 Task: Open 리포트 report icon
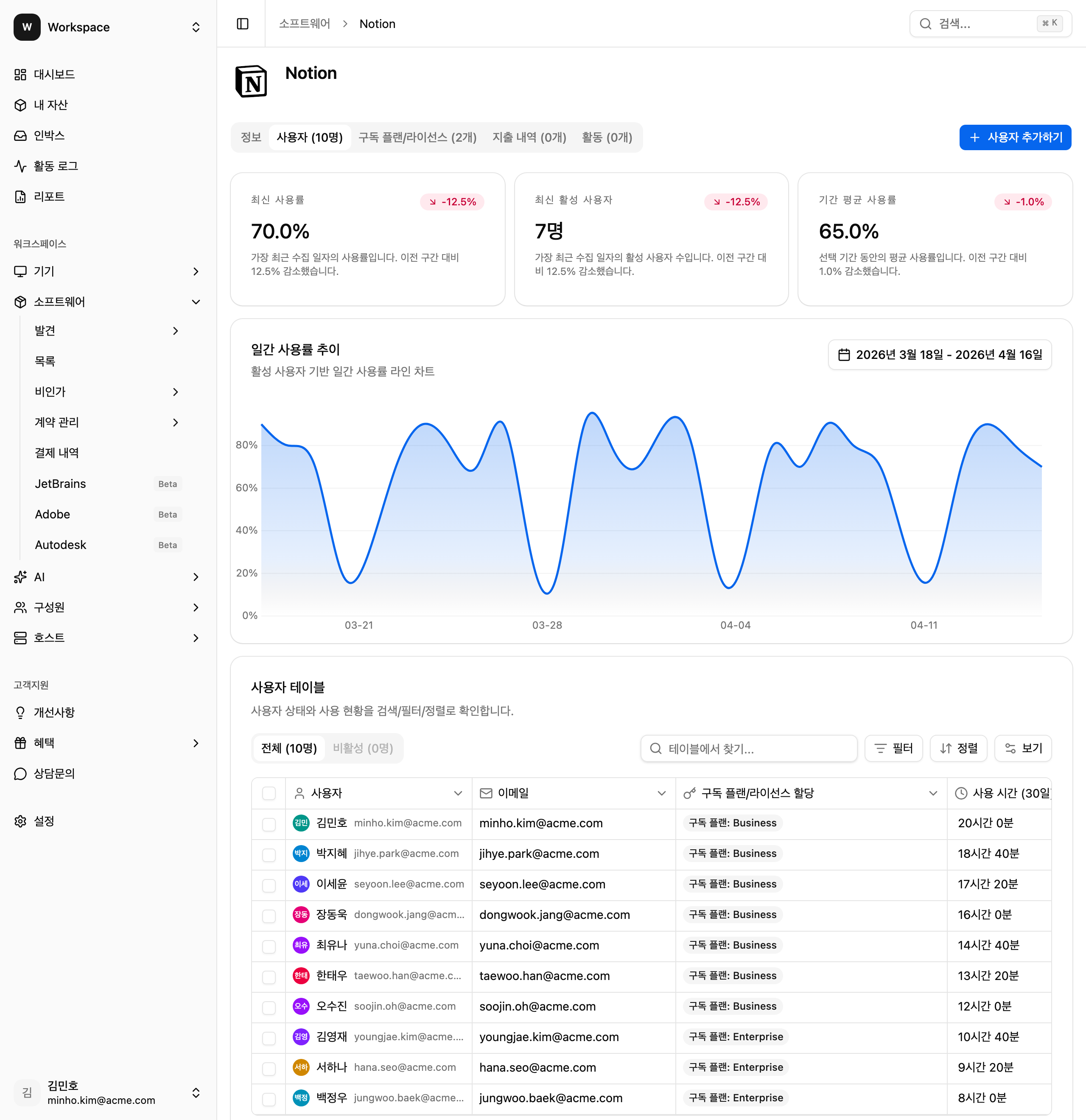tap(20, 197)
